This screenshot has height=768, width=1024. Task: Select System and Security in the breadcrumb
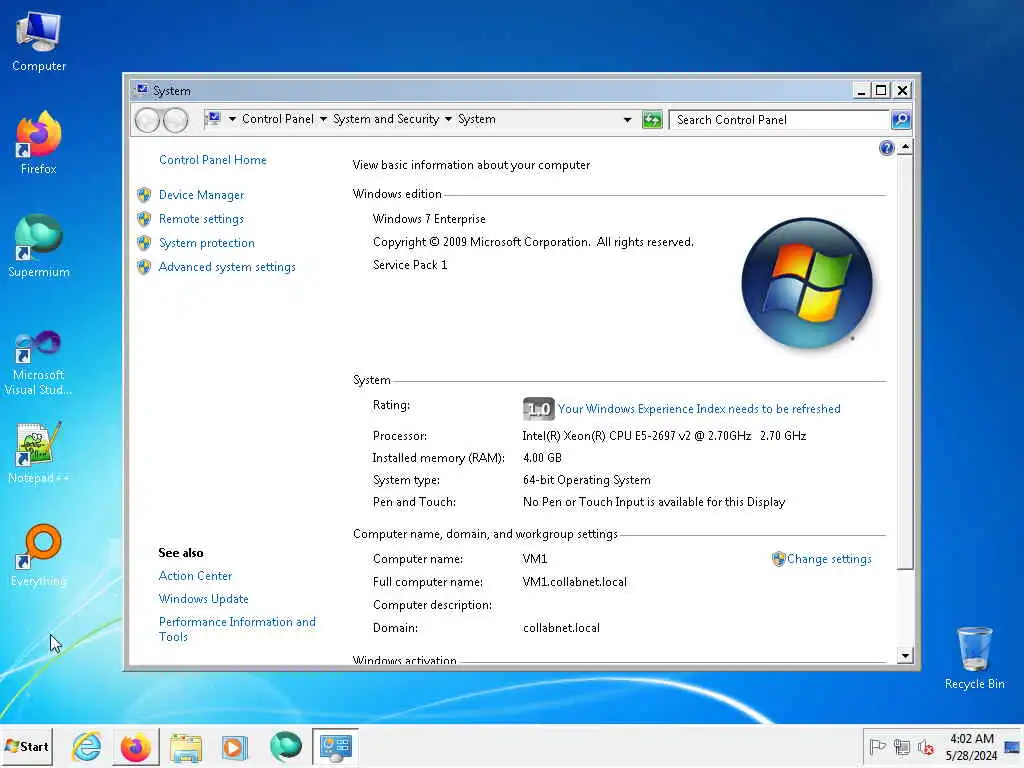(385, 119)
